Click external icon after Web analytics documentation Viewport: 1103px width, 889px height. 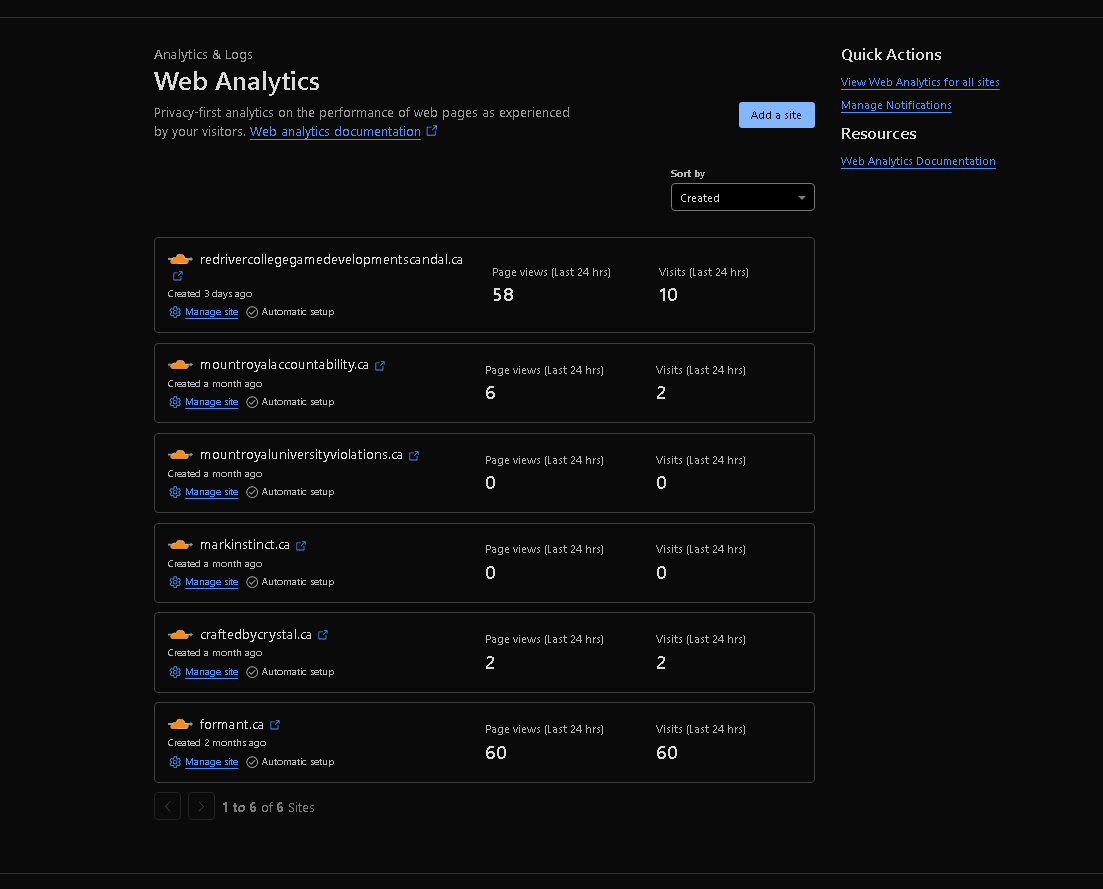[x=432, y=131]
